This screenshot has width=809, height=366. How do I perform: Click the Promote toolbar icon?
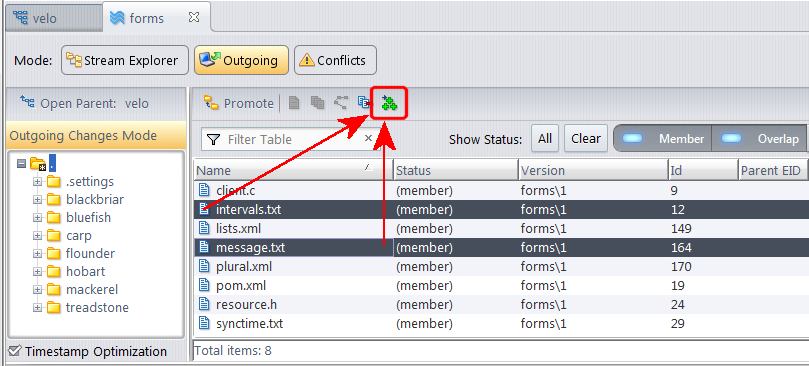[210, 103]
